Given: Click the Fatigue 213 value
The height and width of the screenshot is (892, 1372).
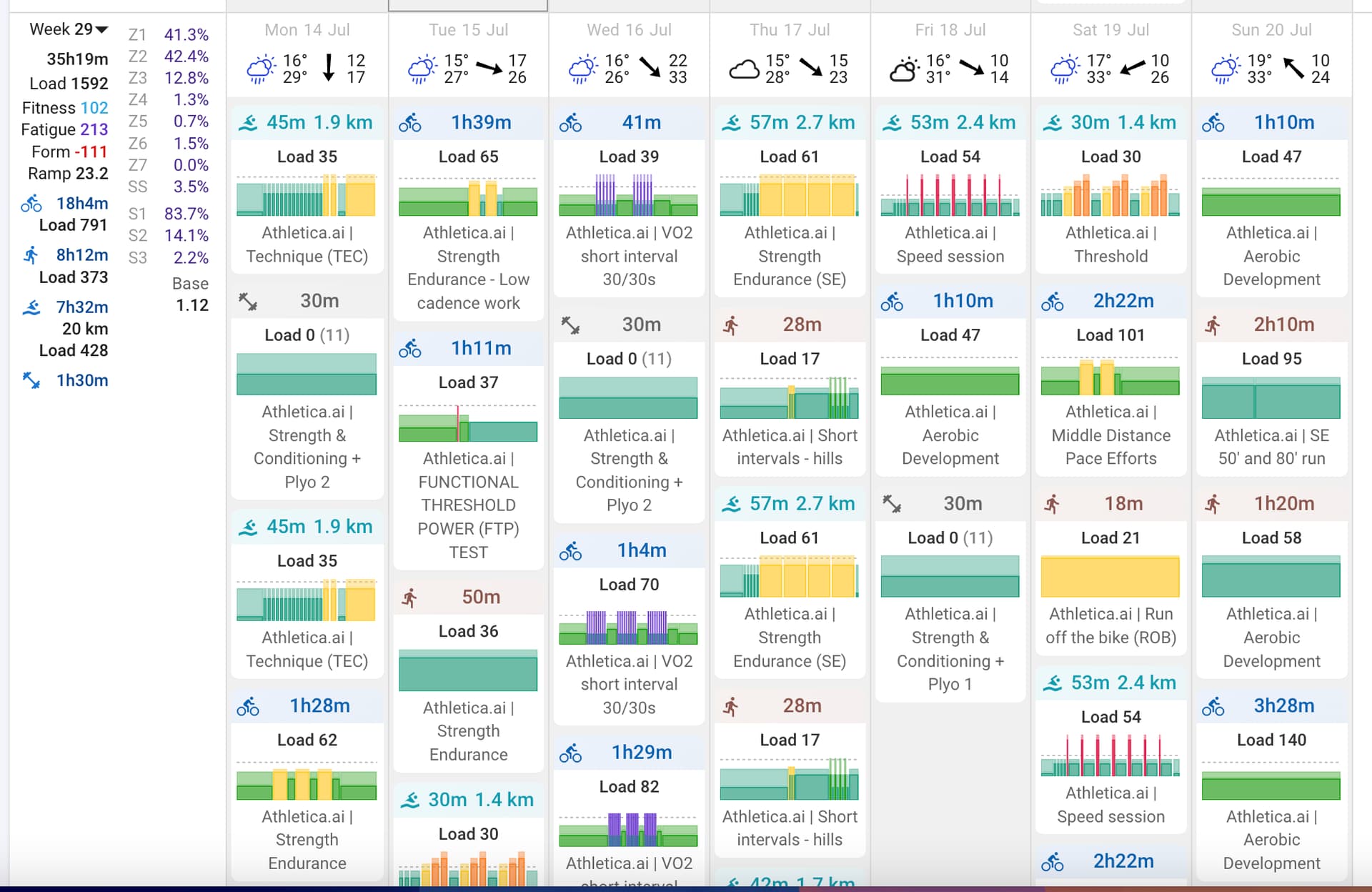Looking at the screenshot, I should [94, 130].
